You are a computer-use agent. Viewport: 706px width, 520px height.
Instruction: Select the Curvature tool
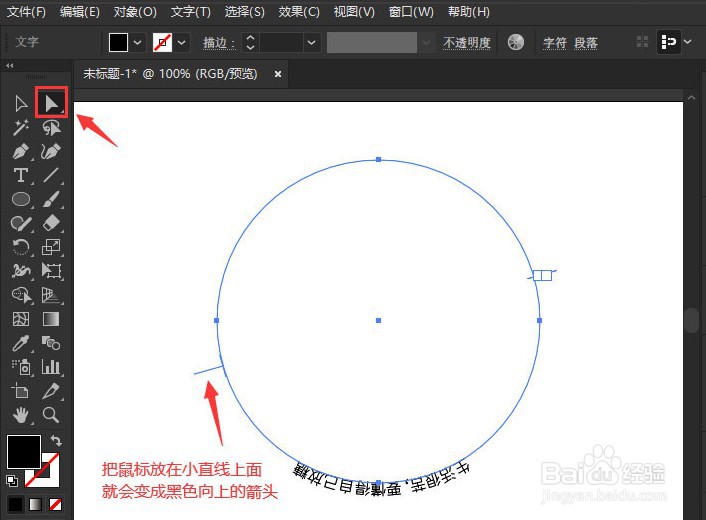51,152
